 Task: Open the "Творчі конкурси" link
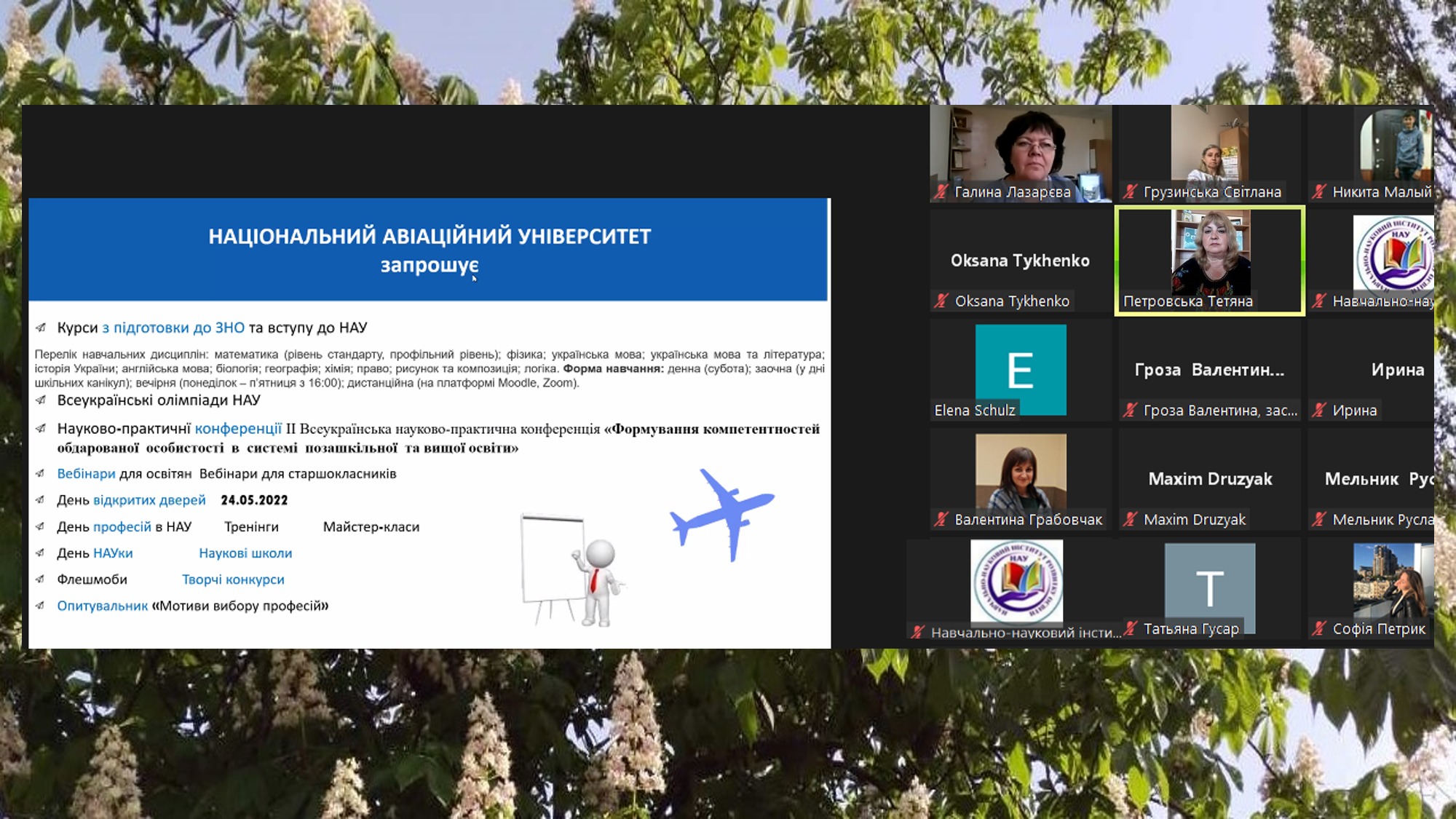[233, 579]
